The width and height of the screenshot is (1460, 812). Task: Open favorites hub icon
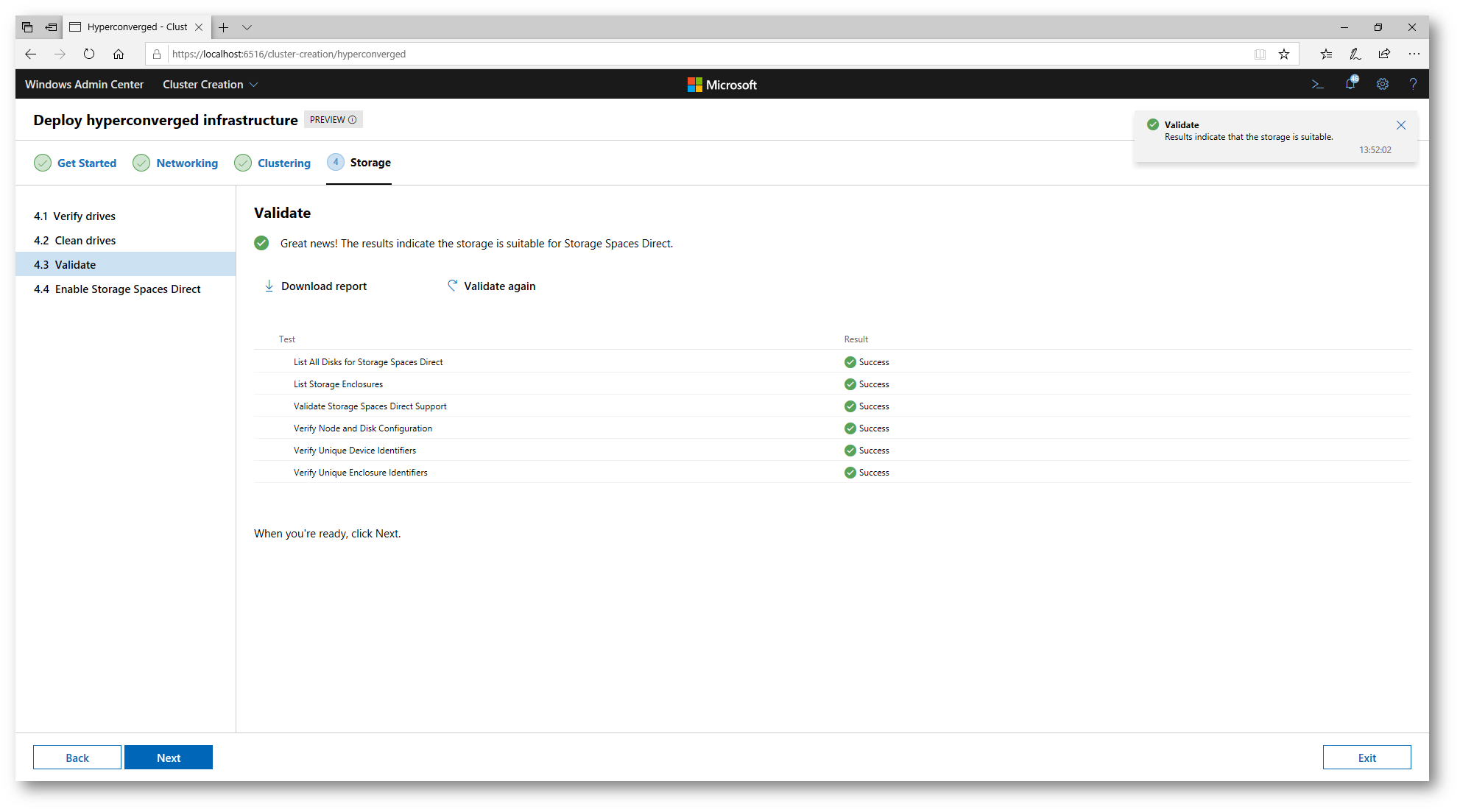[x=1326, y=54]
